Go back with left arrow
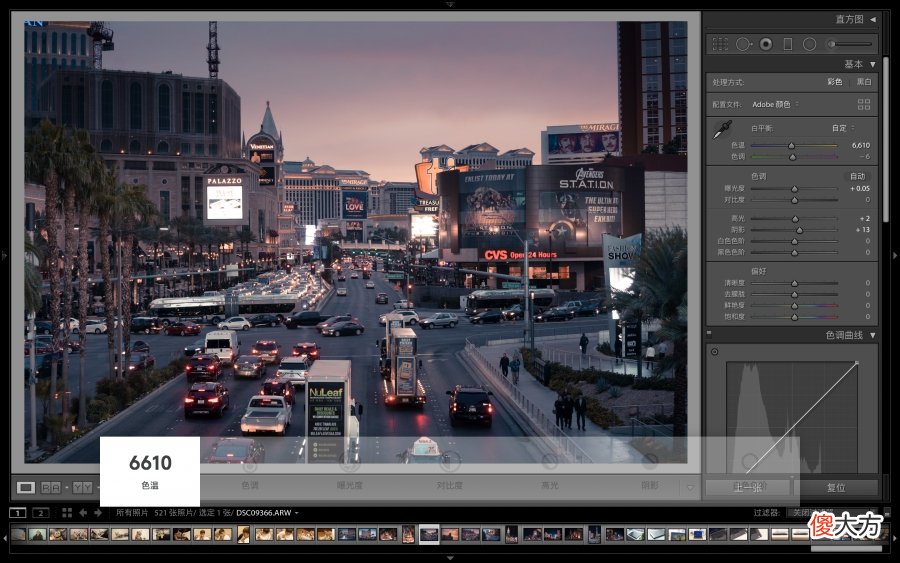This screenshot has width=900, height=563. (x=83, y=512)
